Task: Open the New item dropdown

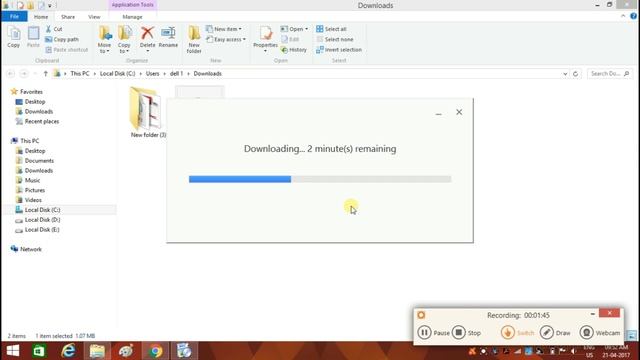Action: tap(224, 29)
